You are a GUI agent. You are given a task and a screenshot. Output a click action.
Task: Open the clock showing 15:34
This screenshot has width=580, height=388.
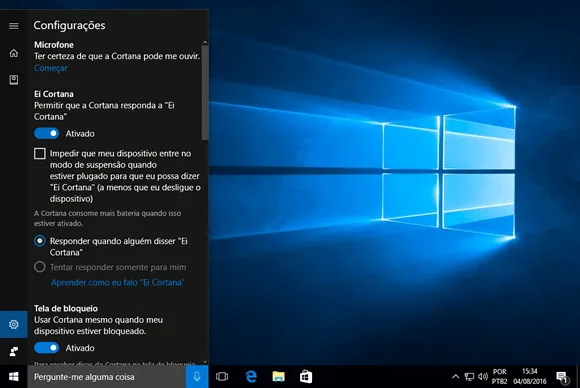click(530, 376)
